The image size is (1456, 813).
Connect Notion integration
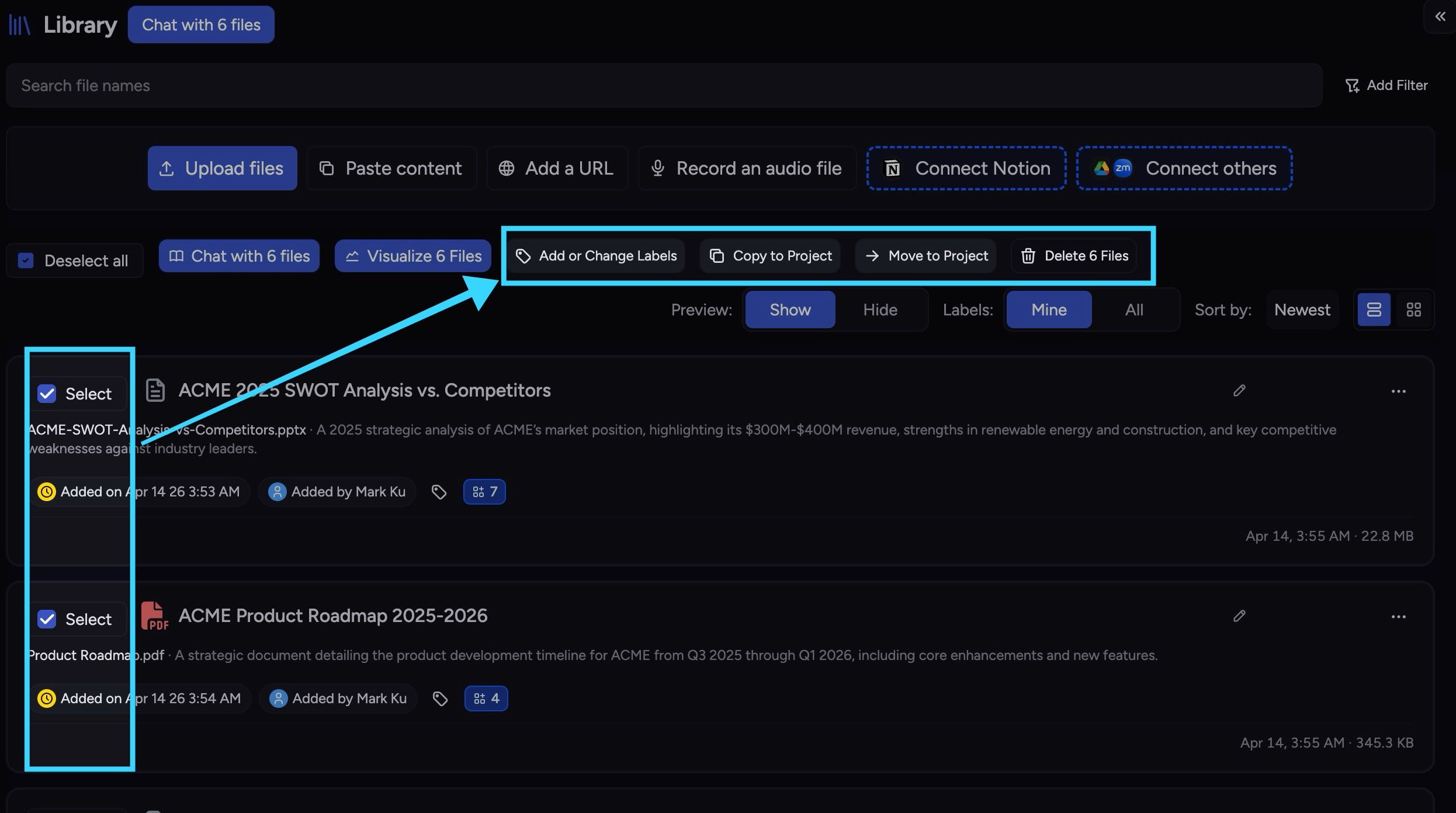coord(966,168)
